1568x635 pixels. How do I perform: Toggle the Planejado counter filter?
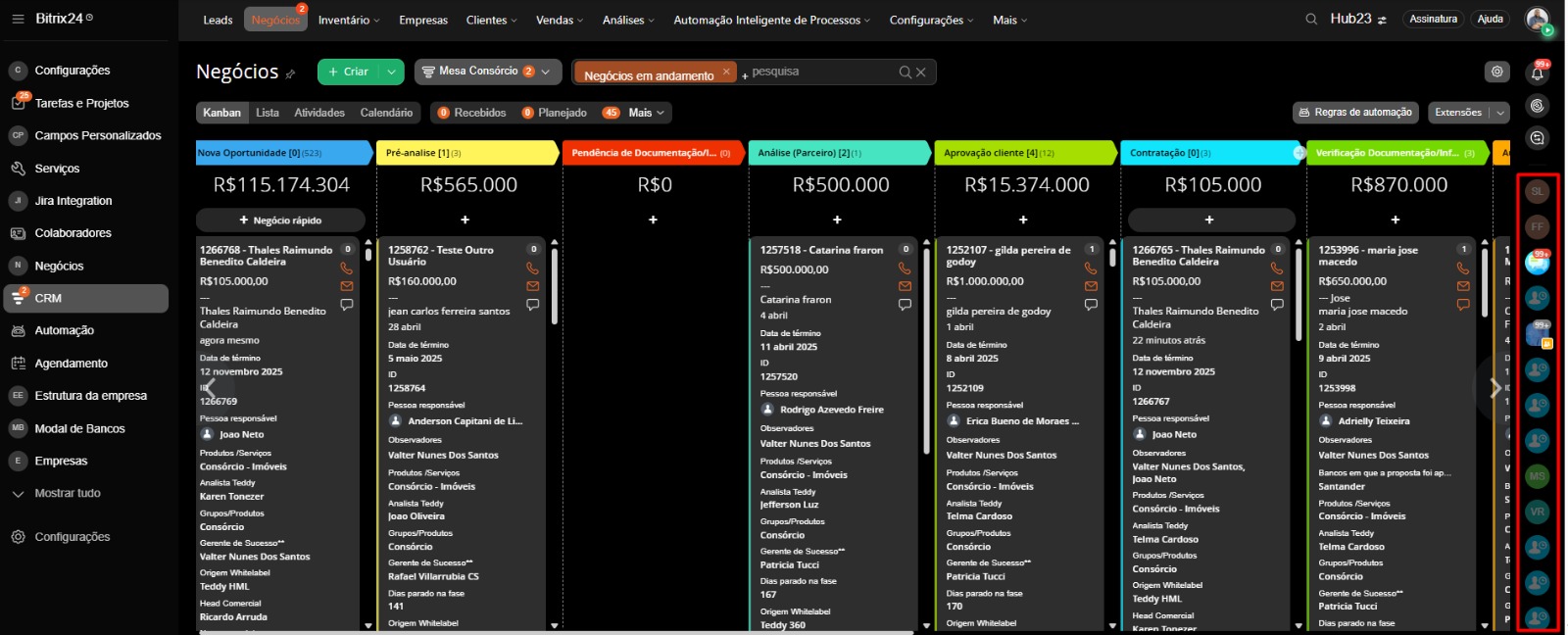pos(555,113)
